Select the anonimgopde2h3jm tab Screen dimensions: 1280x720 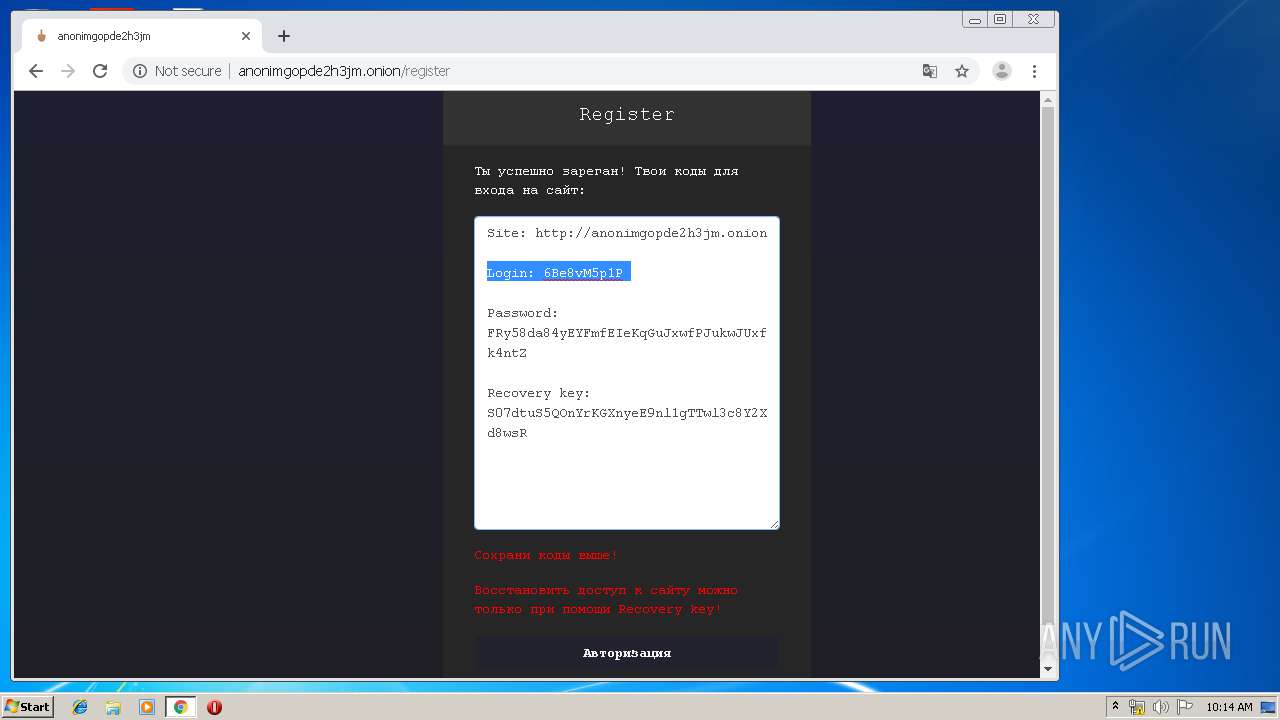[140, 36]
